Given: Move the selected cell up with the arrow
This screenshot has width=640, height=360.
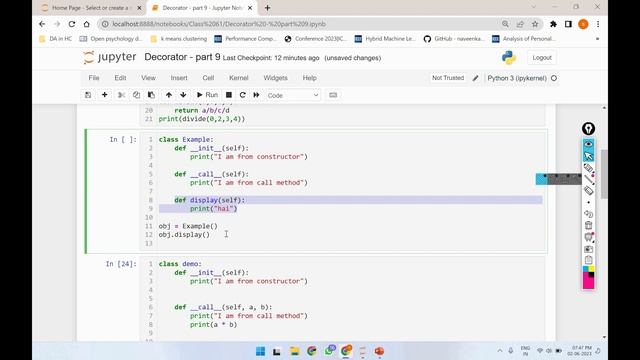Looking at the screenshot, I should [169, 95].
